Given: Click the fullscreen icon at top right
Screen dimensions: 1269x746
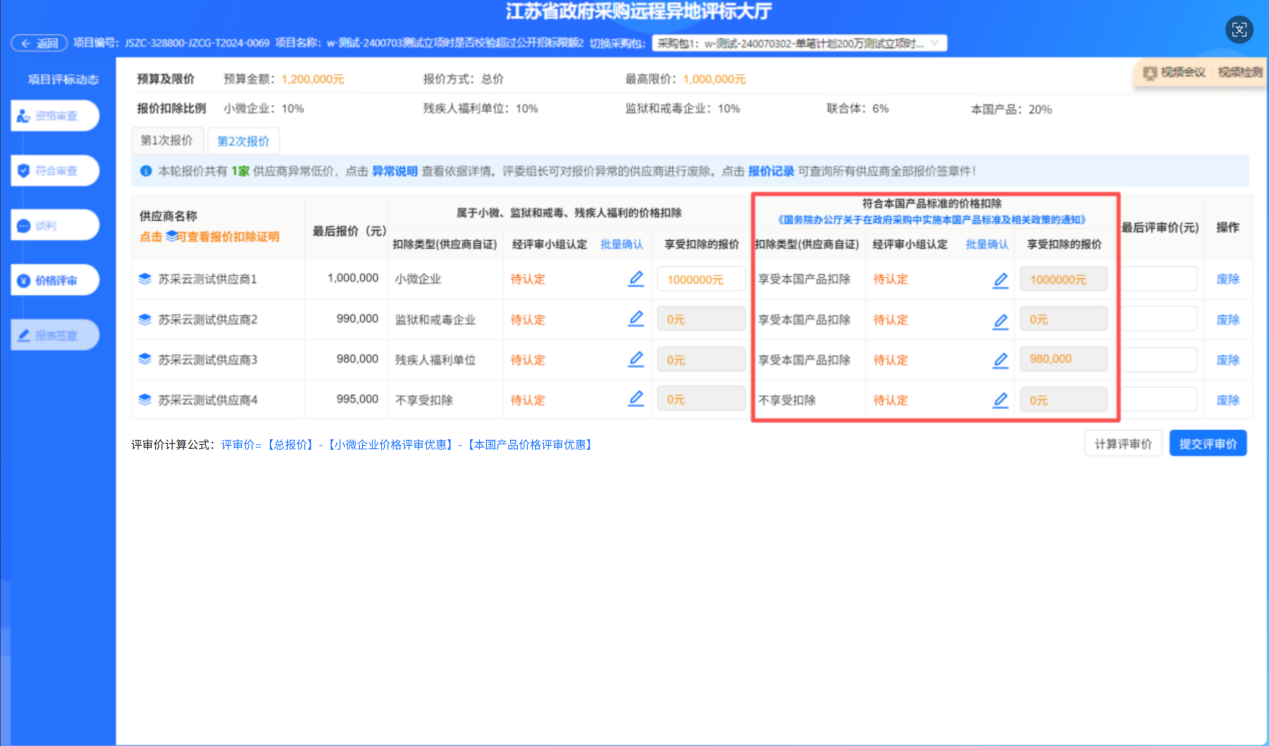Looking at the screenshot, I should 1239,30.
